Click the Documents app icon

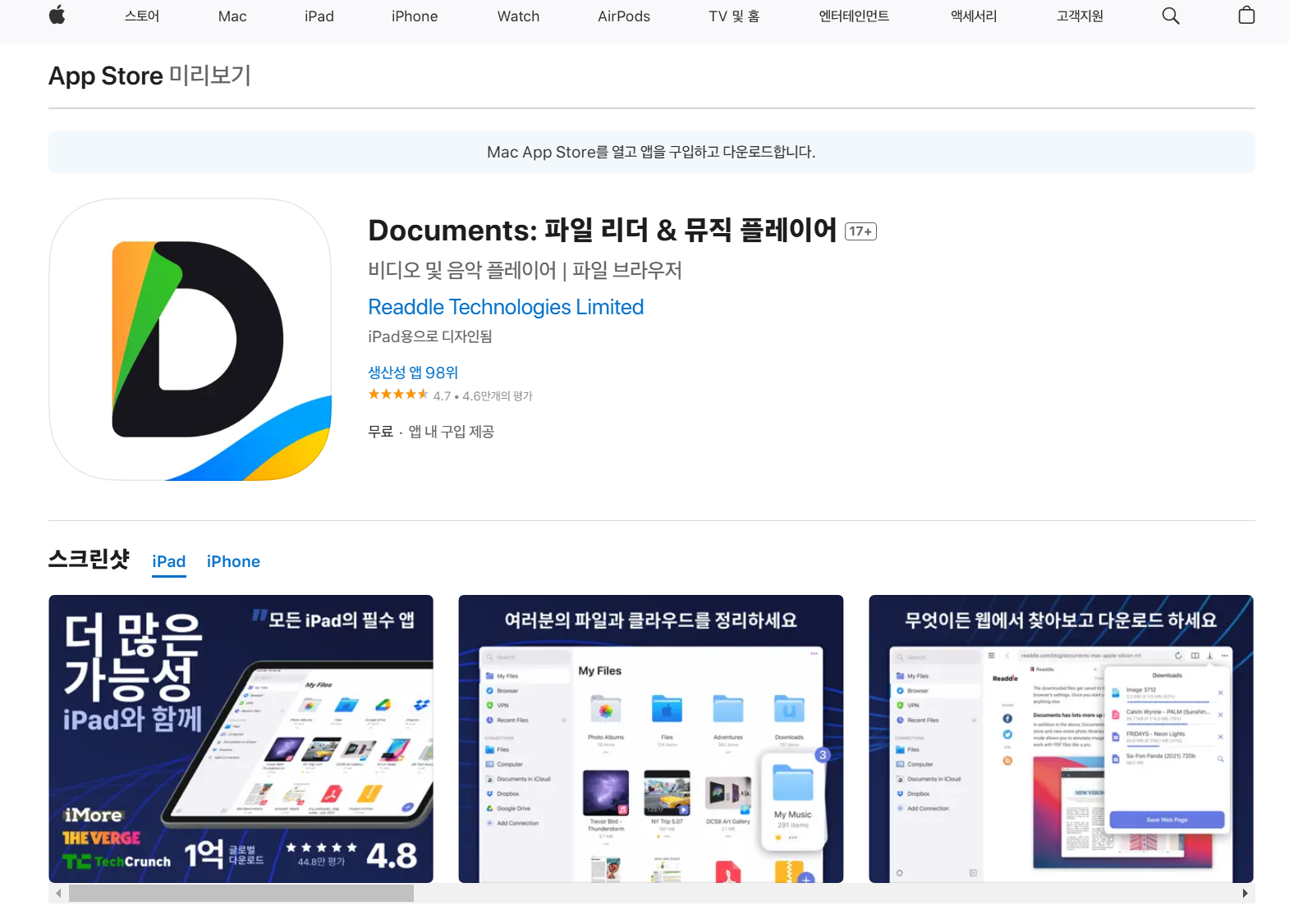point(190,339)
